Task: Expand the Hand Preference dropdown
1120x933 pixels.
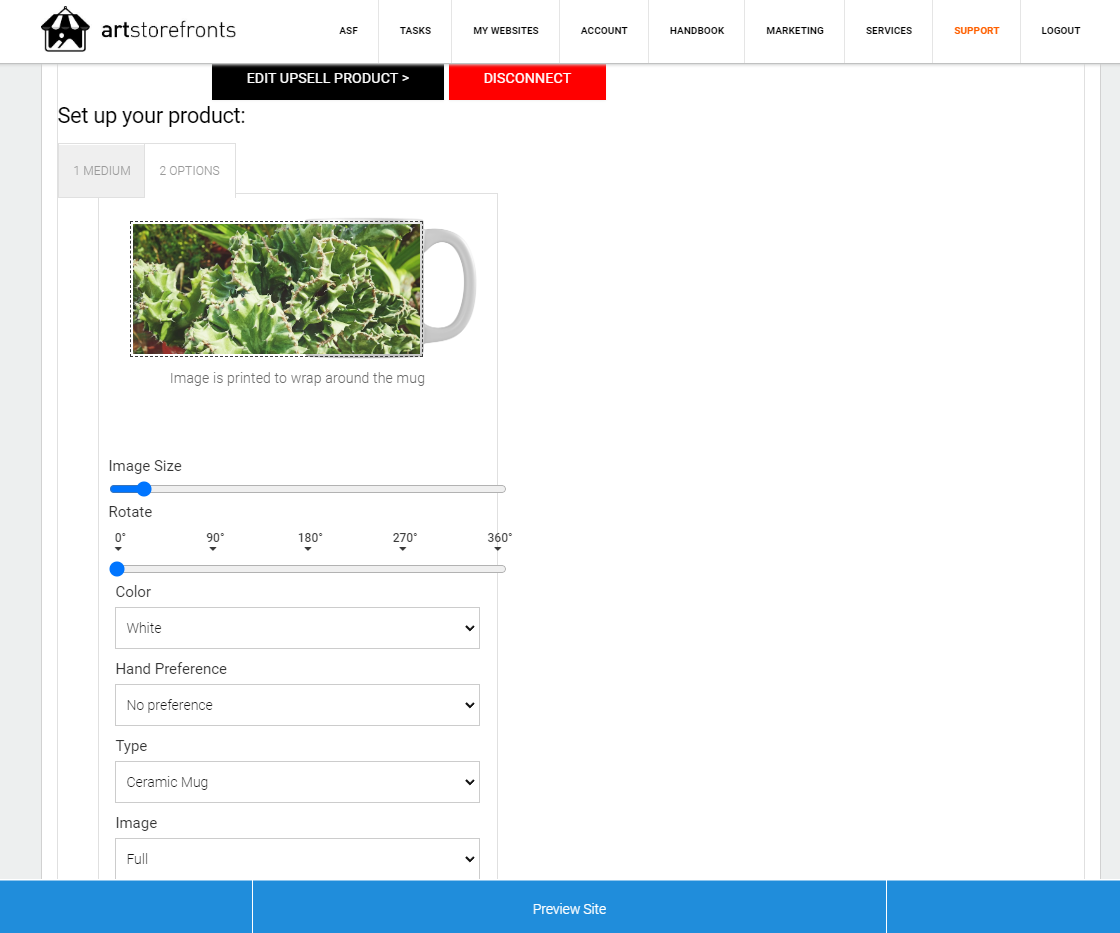Action: click(x=297, y=705)
